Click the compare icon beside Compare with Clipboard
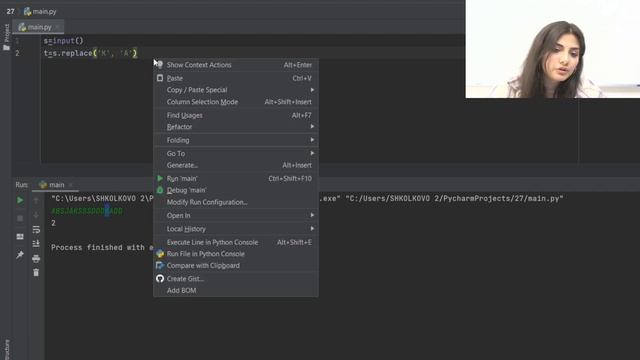The width and height of the screenshot is (640, 360). 160,265
